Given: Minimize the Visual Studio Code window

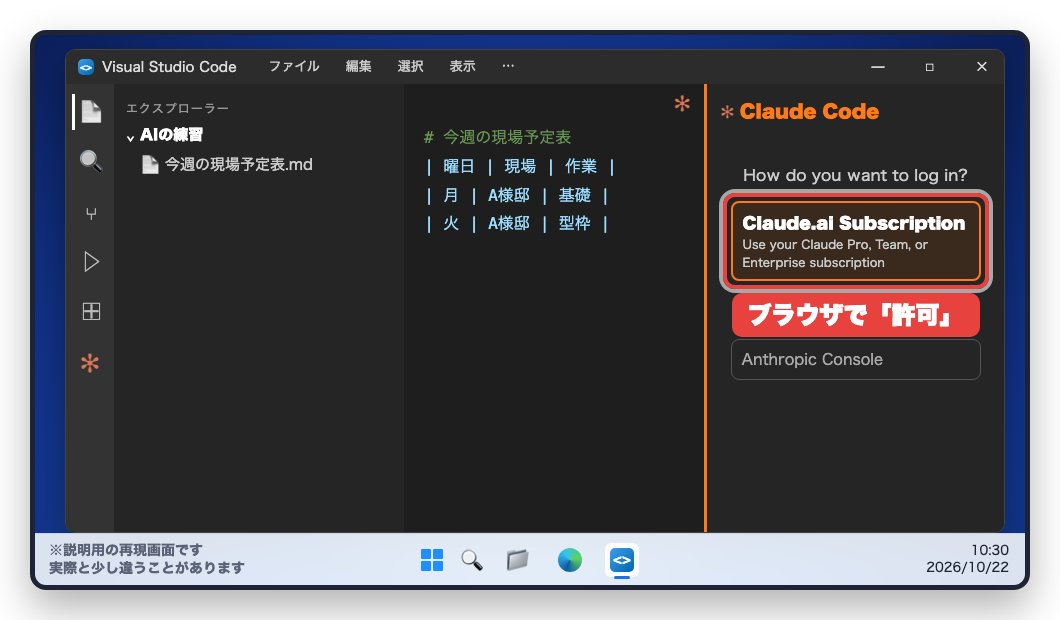Looking at the screenshot, I should 878,67.
